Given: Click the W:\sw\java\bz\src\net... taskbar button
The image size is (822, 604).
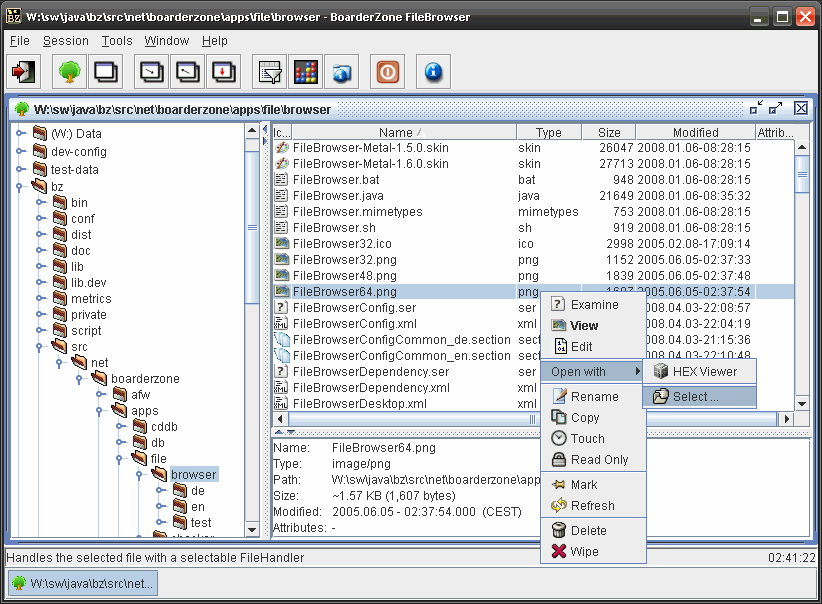Looking at the screenshot, I should pos(83,583).
